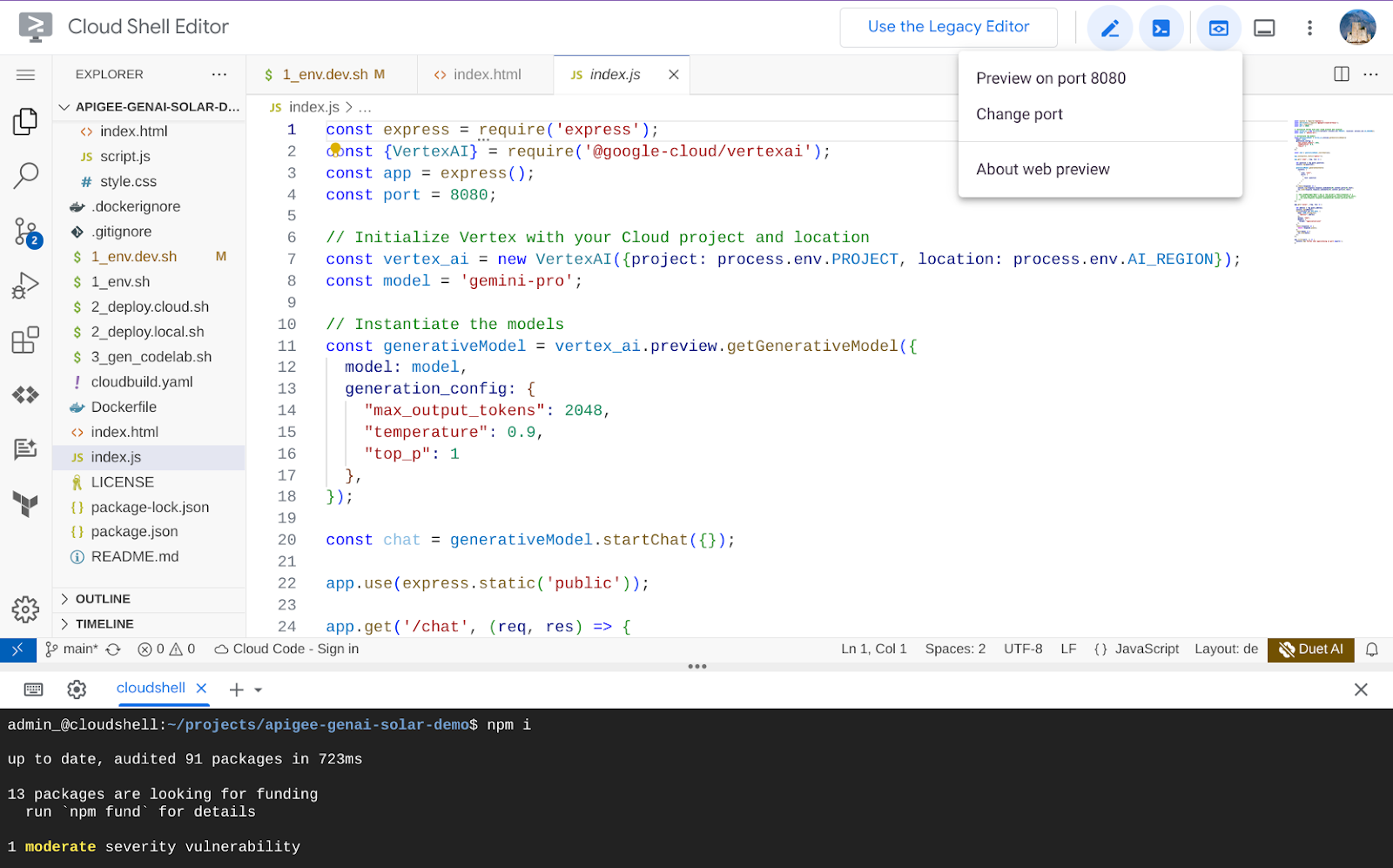Viewport: 1393px width, 868px height.
Task: Click UTF-8 encoding selector
Action: (1023, 649)
